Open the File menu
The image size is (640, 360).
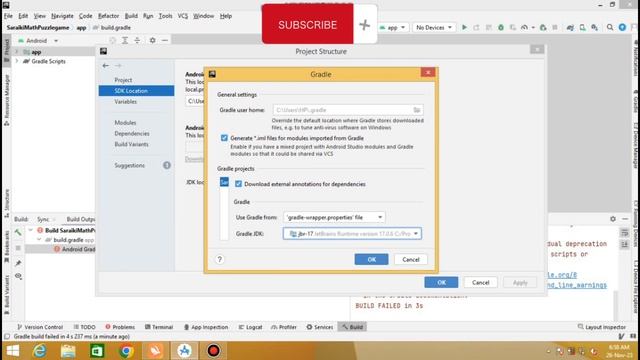click(8, 16)
